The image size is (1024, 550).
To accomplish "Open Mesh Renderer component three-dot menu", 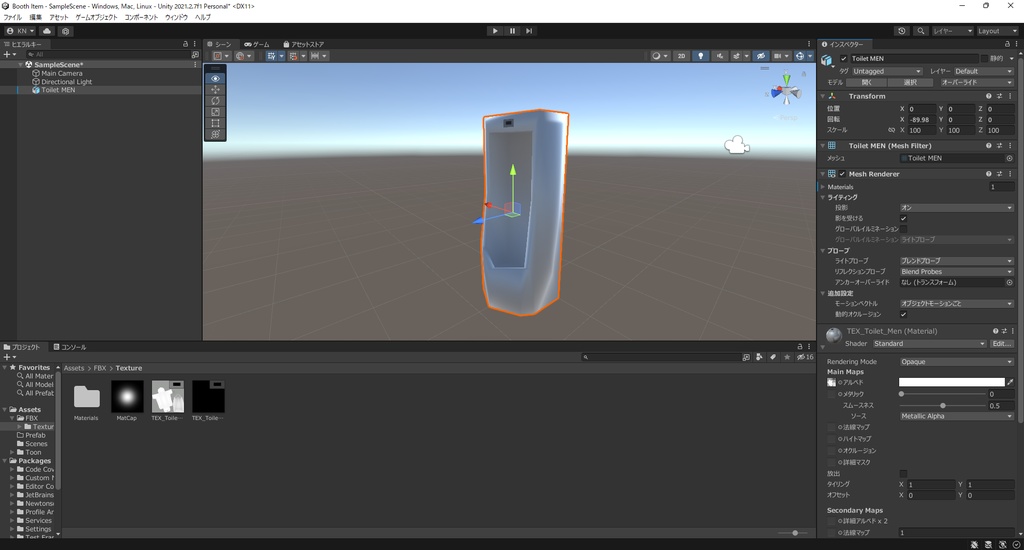I will coord(1010,174).
